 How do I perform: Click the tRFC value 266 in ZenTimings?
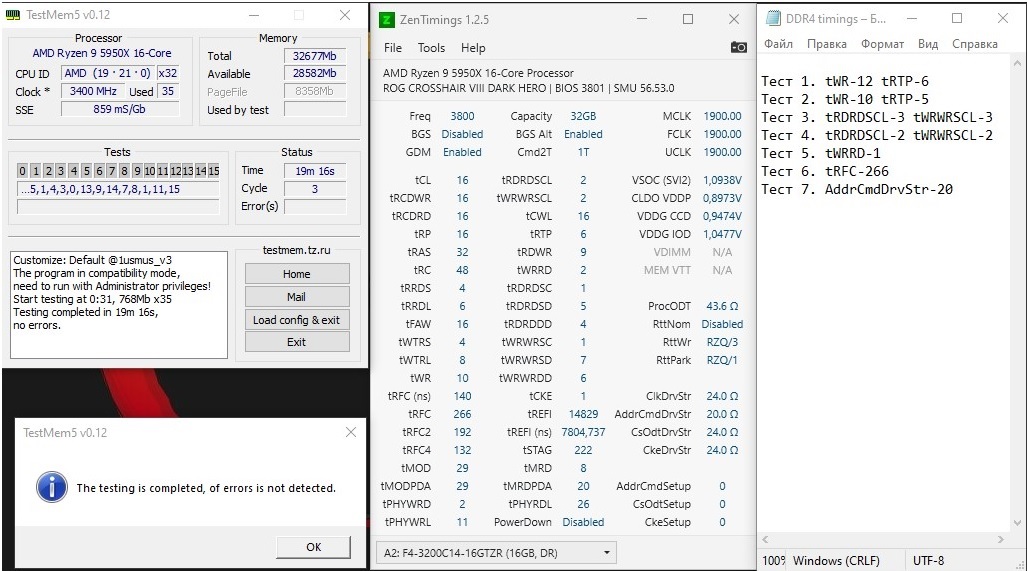pos(462,414)
